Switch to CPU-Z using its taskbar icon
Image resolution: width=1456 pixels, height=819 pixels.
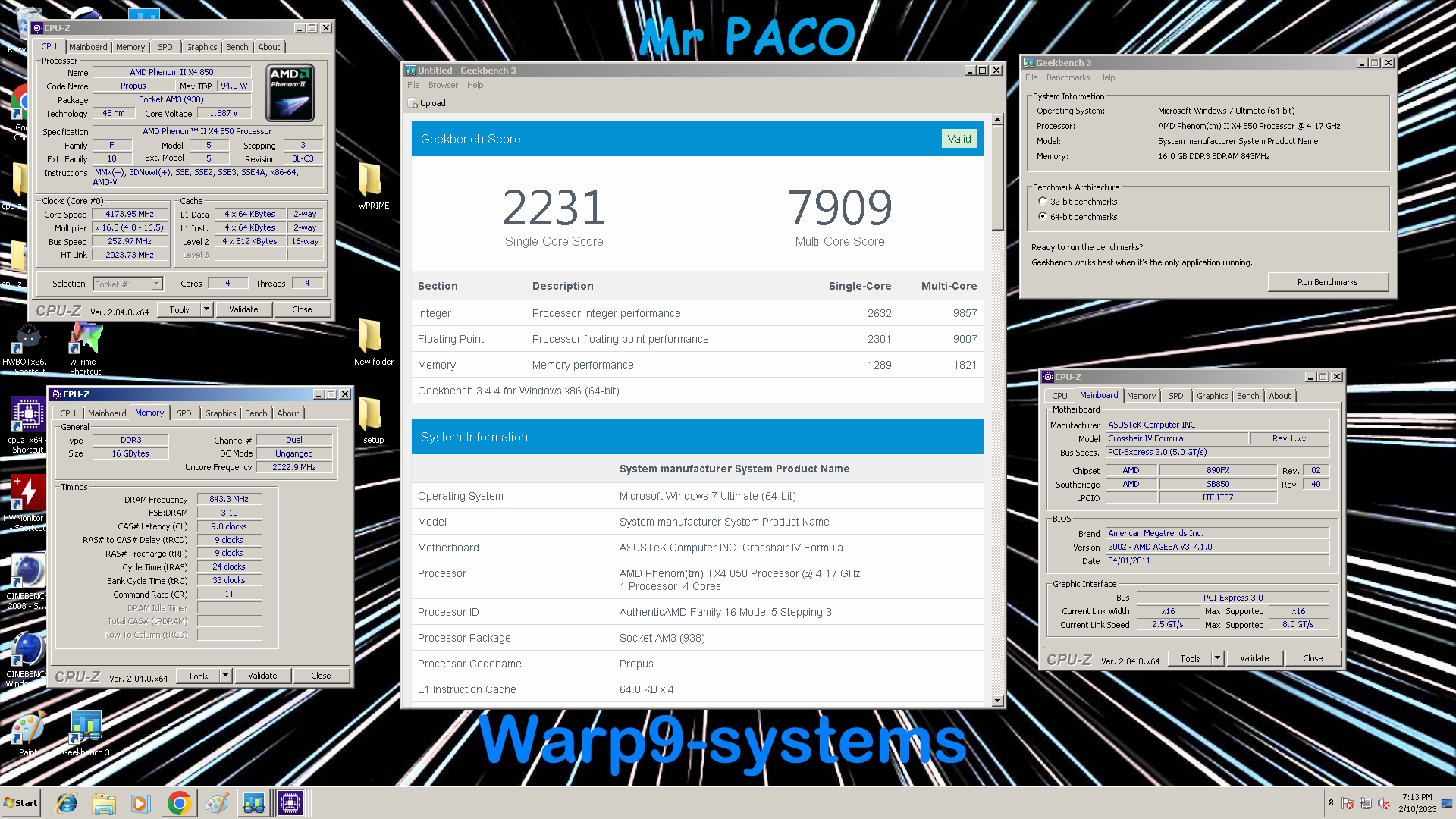(x=290, y=803)
